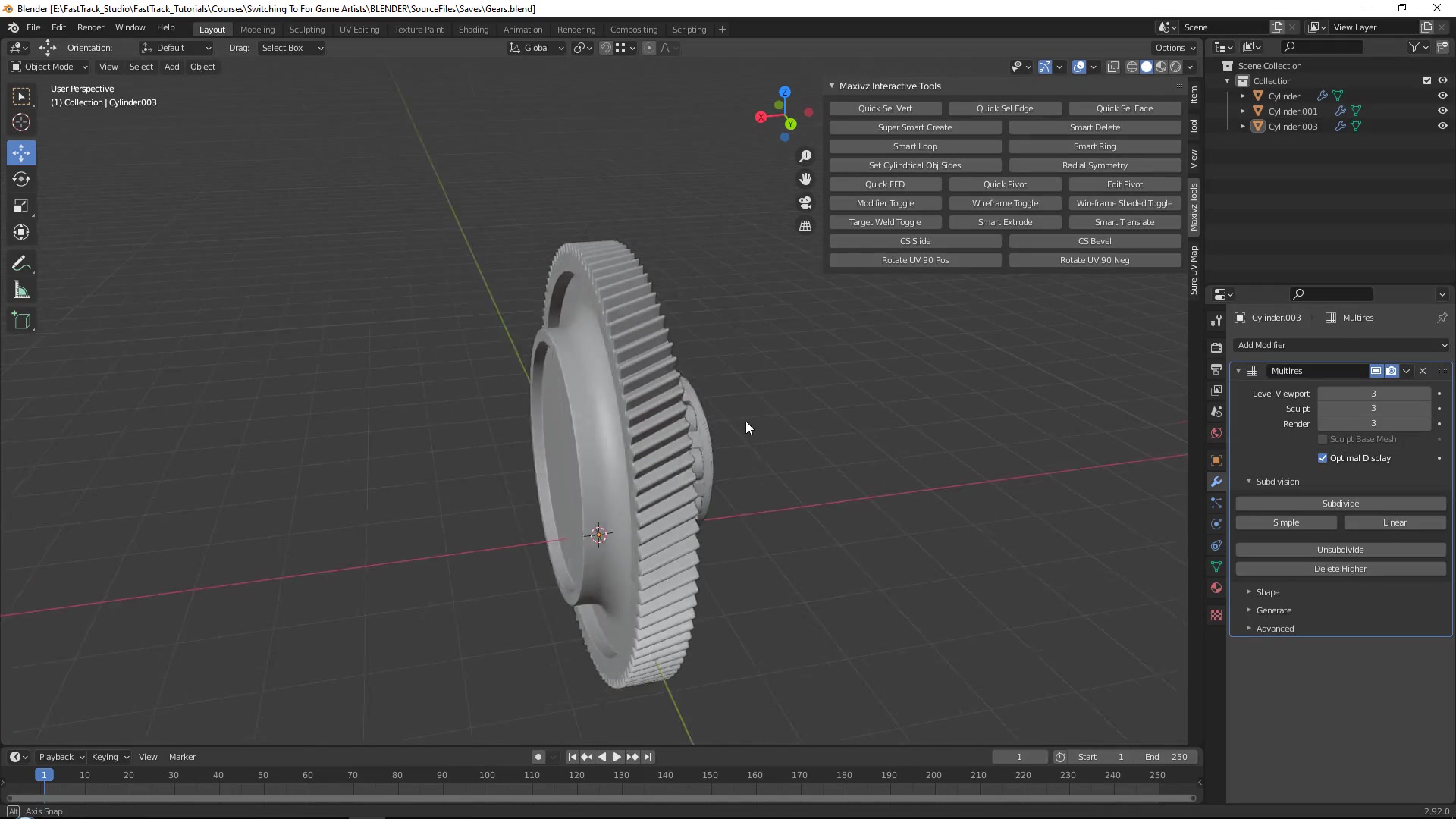Click the pan hand viewport icon

tap(805, 179)
